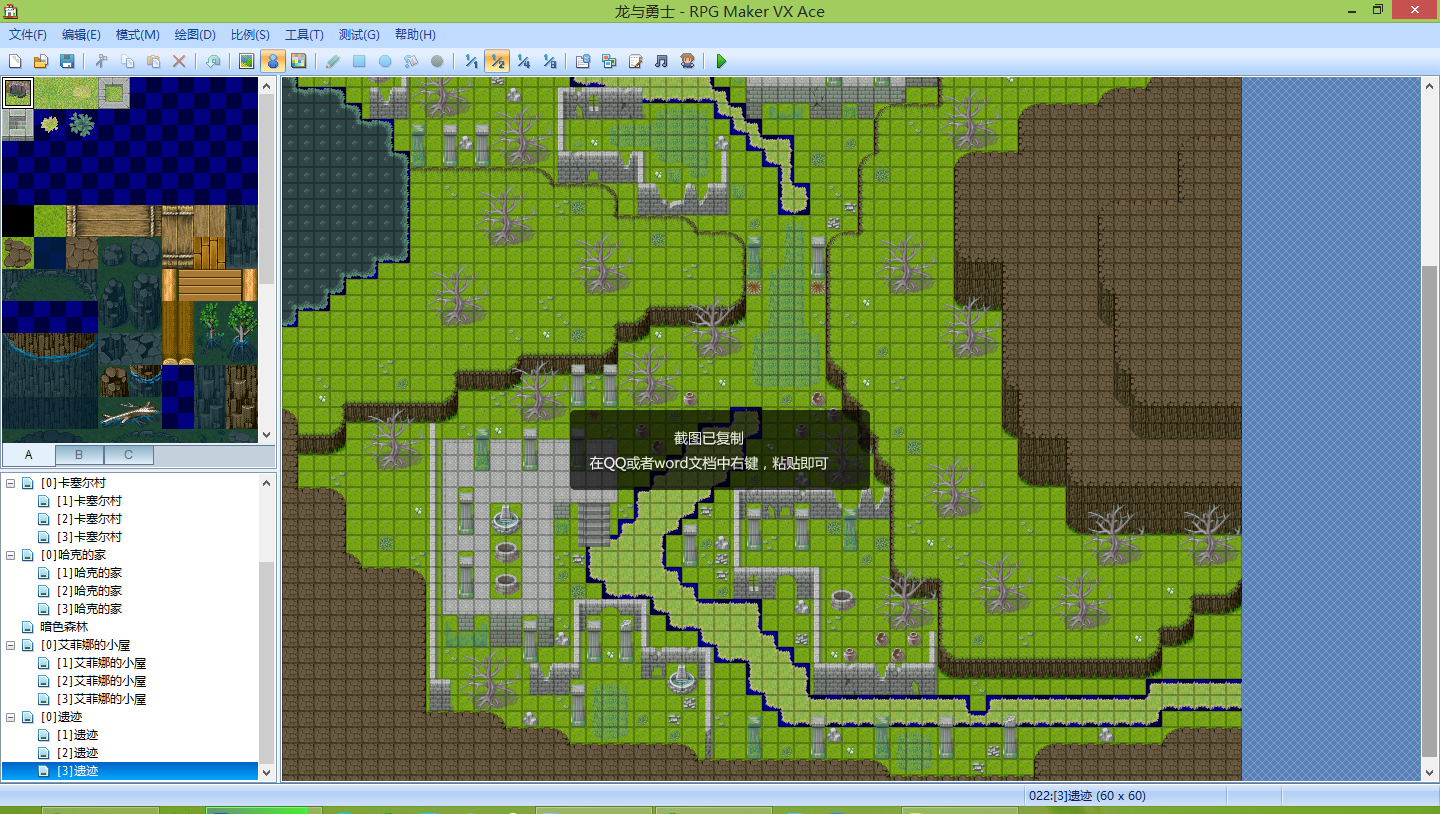
Task: Open the 文件(F) menu
Action: (x=28, y=35)
